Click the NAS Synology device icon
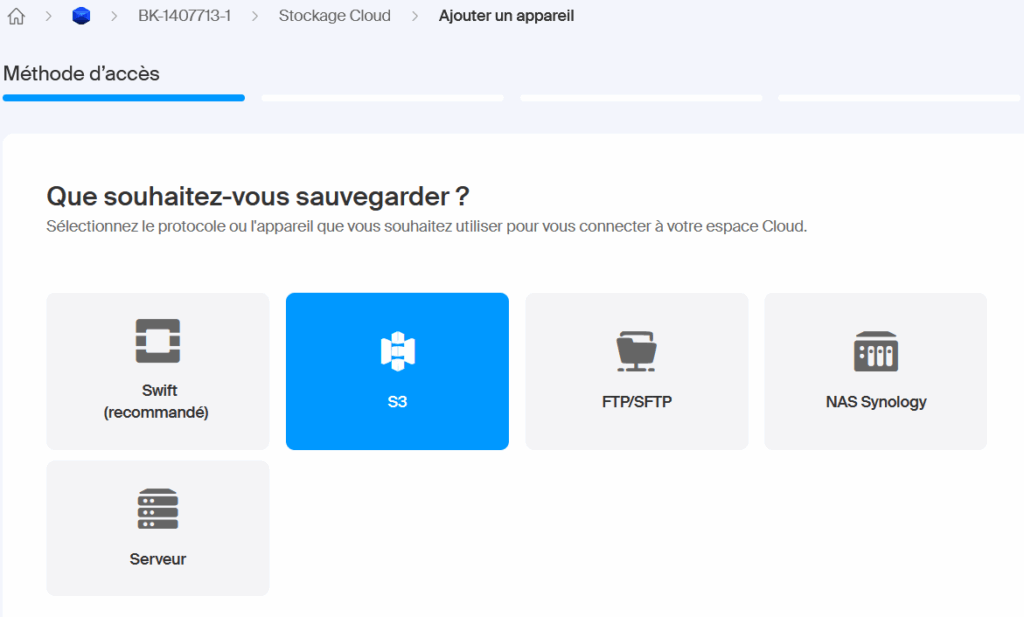Screen dimensions: 1024x617 [x=875, y=349]
